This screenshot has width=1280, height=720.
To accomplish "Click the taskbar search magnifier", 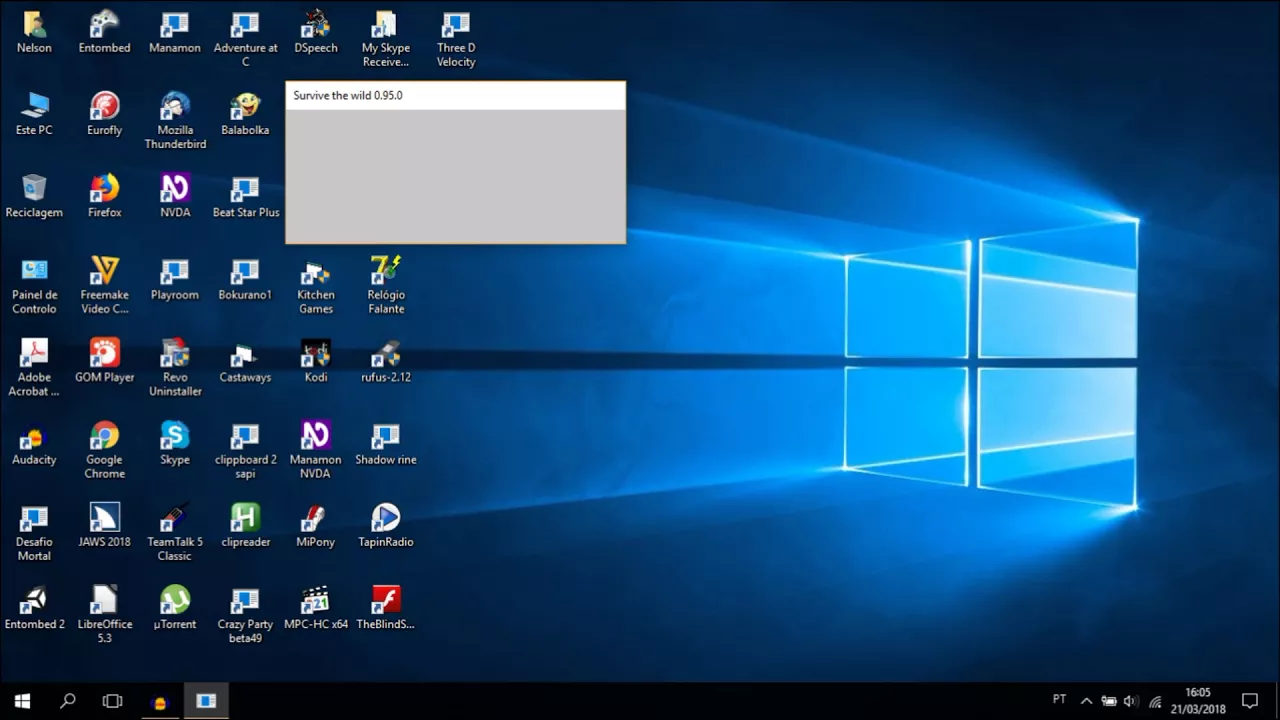I will 67,701.
